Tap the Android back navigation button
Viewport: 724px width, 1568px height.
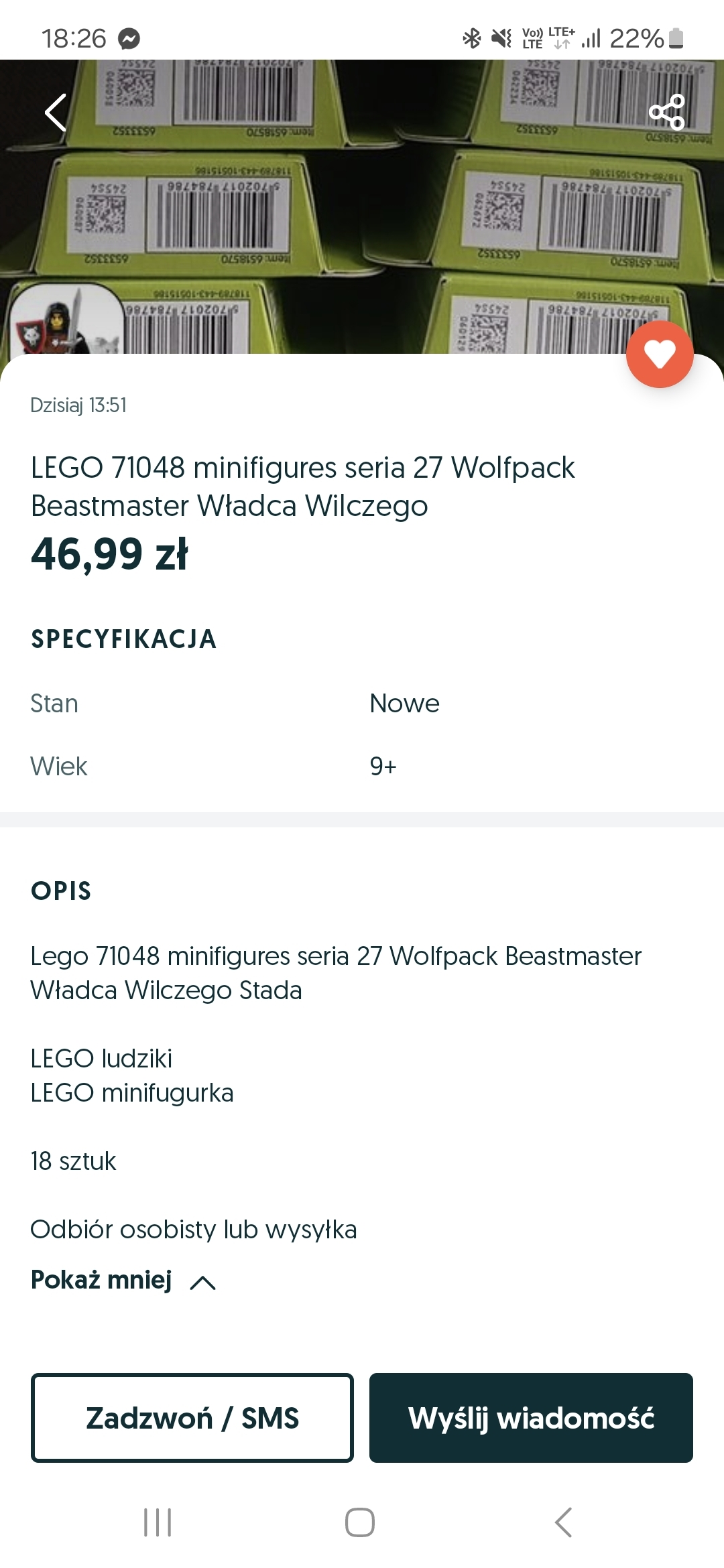pos(563,1522)
